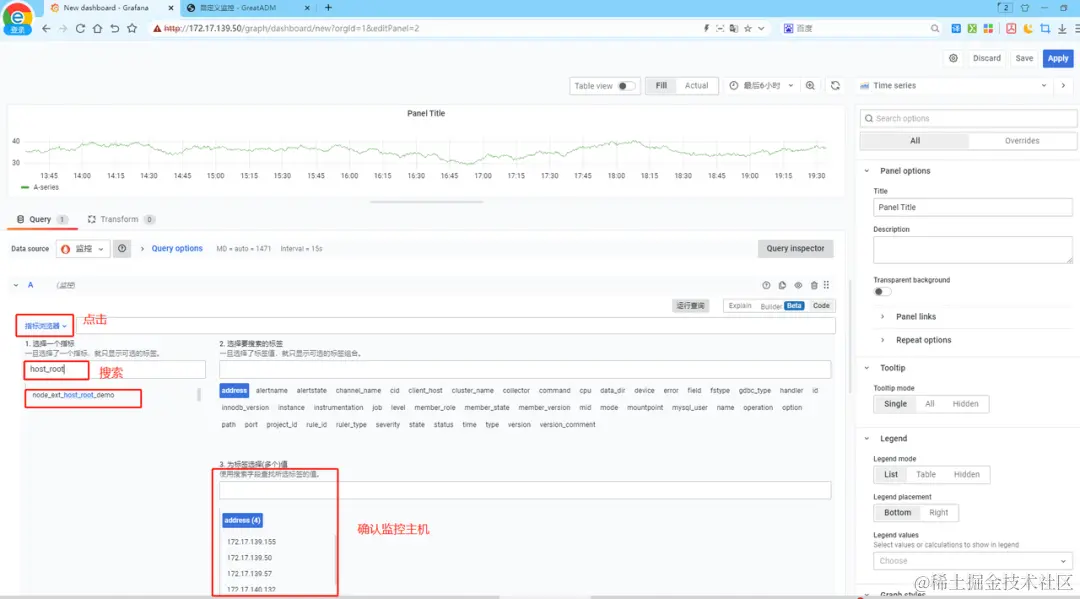The width and height of the screenshot is (1080, 599).
Task: Click the night mode moon extension icon
Action: click(x=1028, y=28)
